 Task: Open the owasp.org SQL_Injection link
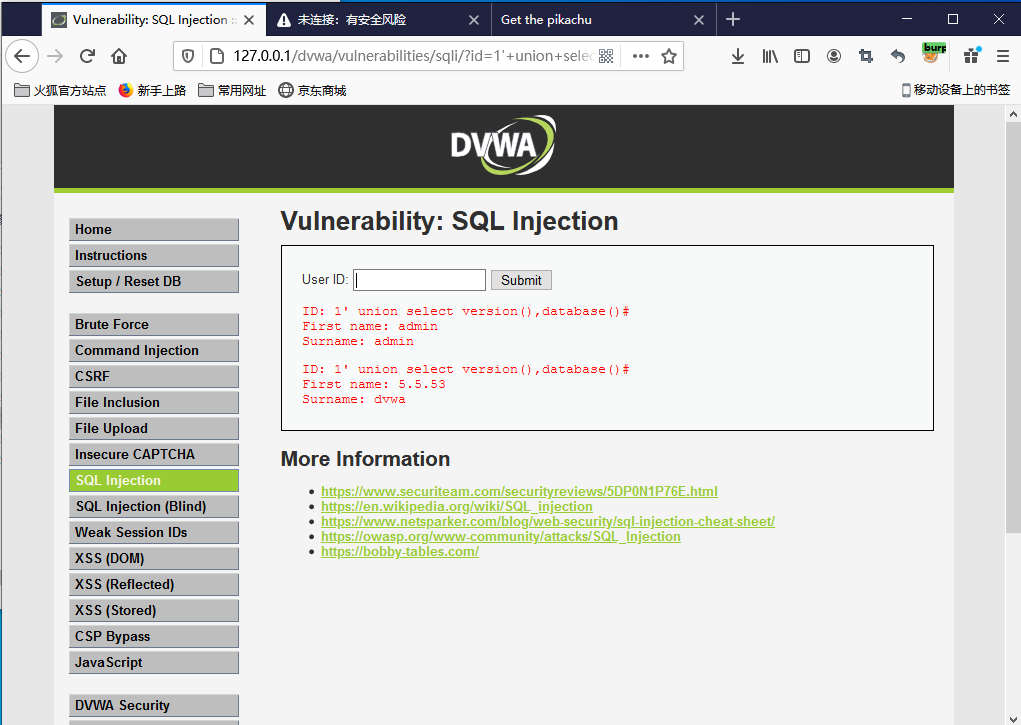tap(501, 536)
